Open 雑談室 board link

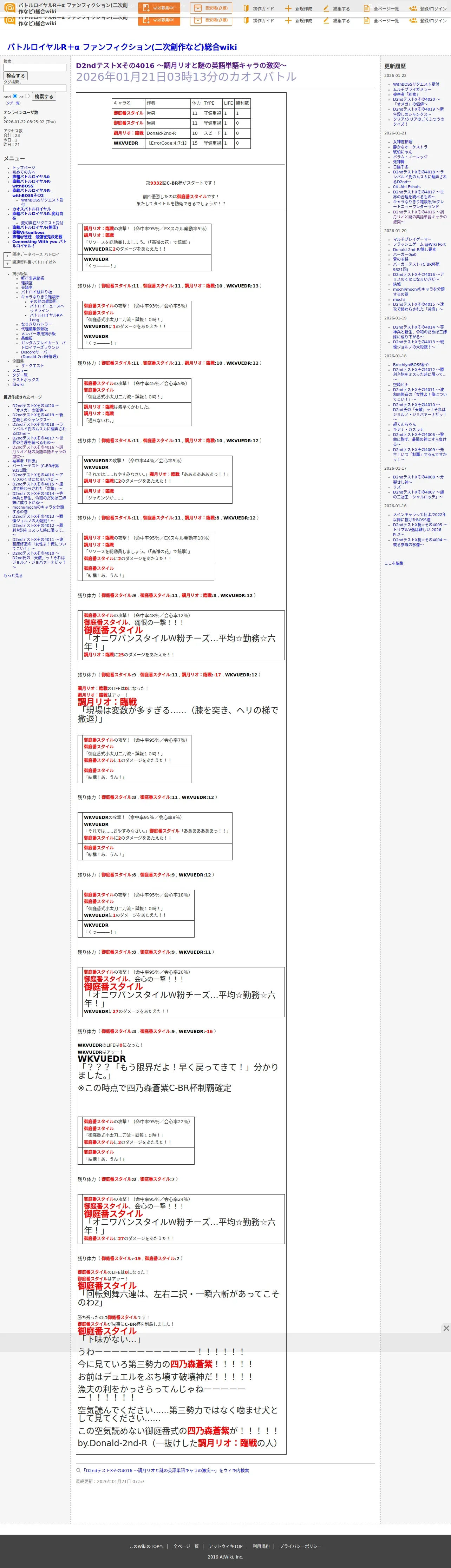pos(27,283)
